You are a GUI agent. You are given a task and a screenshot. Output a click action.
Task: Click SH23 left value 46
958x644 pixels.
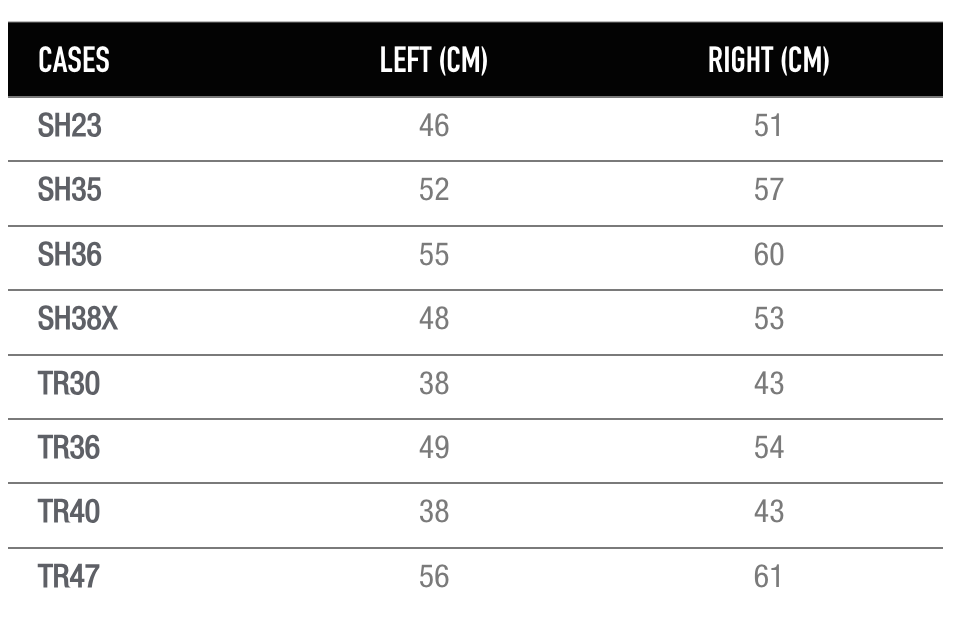[434, 125]
